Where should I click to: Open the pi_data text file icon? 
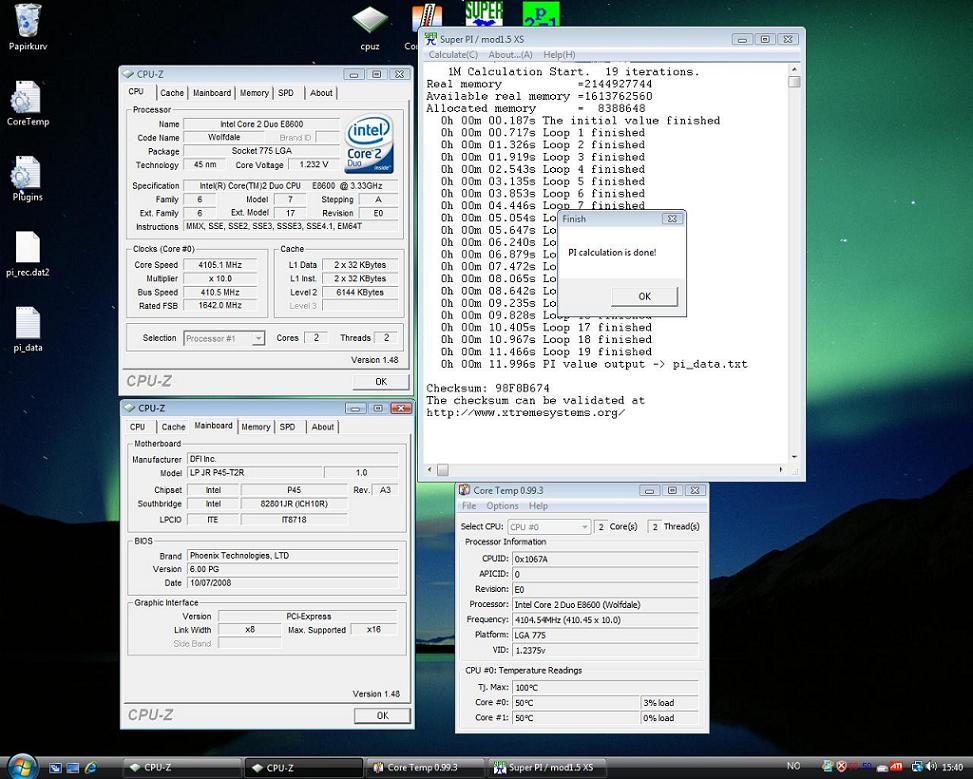(x=27, y=323)
